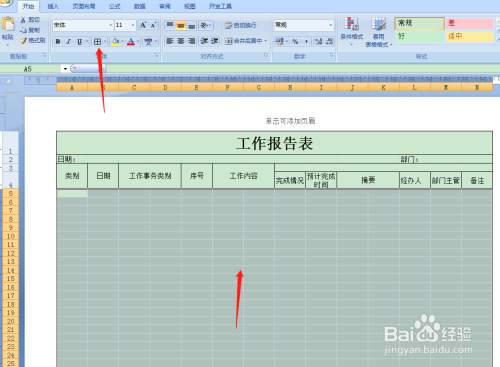Image resolution: width=500 pixels, height=367 pixels.
Task: Toggle bold formatting
Action: [x=58, y=42]
